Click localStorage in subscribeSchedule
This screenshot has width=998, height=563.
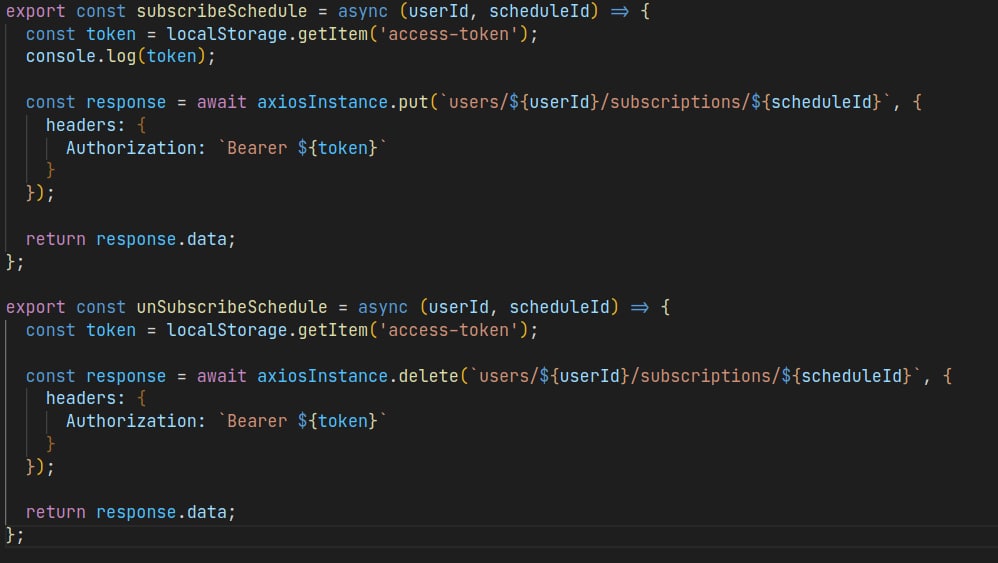pyautogui.click(x=227, y=34)
